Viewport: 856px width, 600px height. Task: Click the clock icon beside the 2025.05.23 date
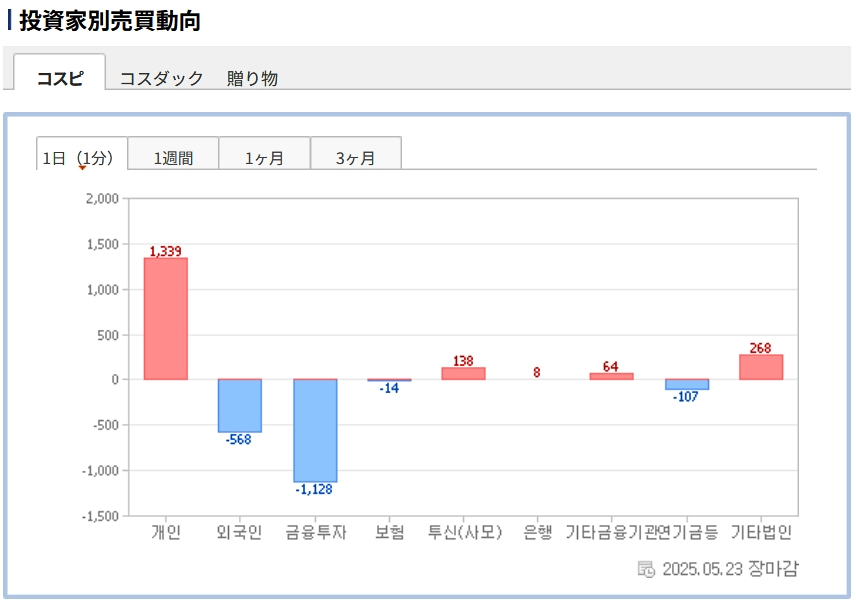click(x=646, y=569)
